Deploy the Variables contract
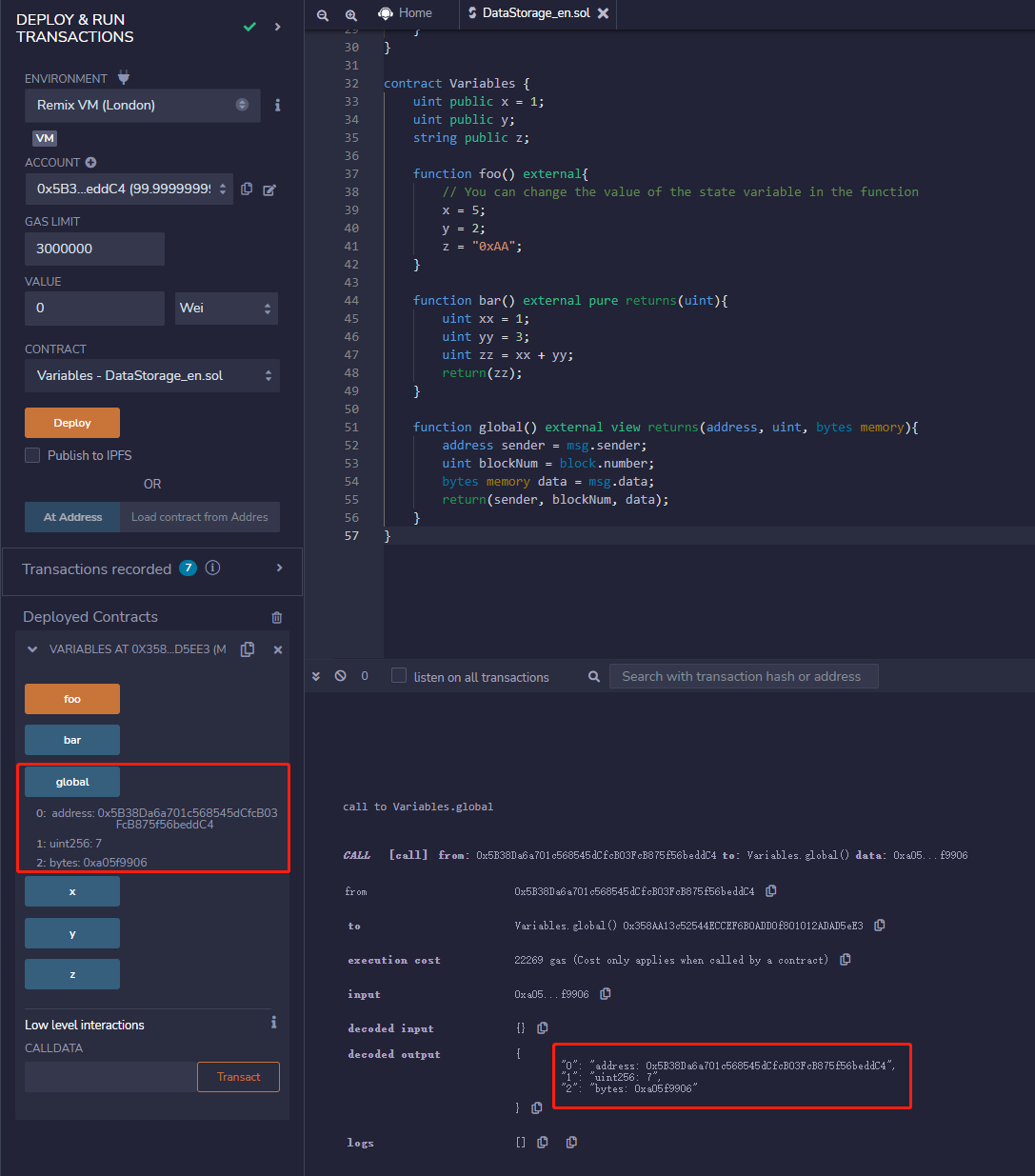1035x1176 pixels. pyautogui.click(x=71, y=422)
